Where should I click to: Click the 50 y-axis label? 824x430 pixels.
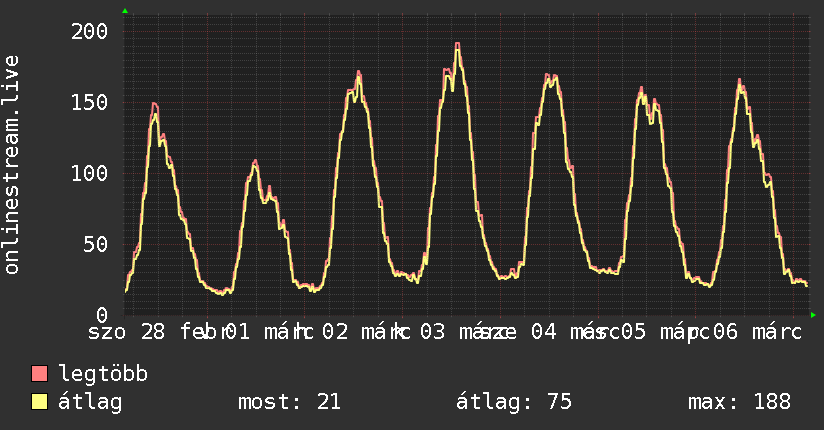point(96,244)
